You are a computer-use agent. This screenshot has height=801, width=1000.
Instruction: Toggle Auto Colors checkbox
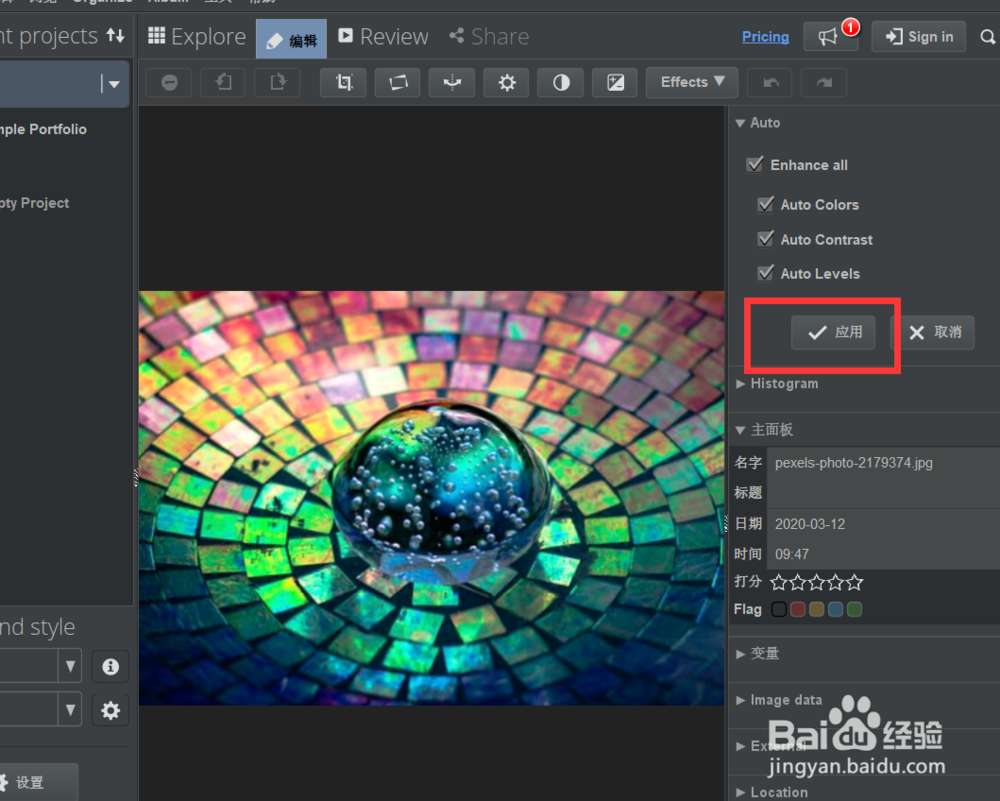(x=765, y=204)
